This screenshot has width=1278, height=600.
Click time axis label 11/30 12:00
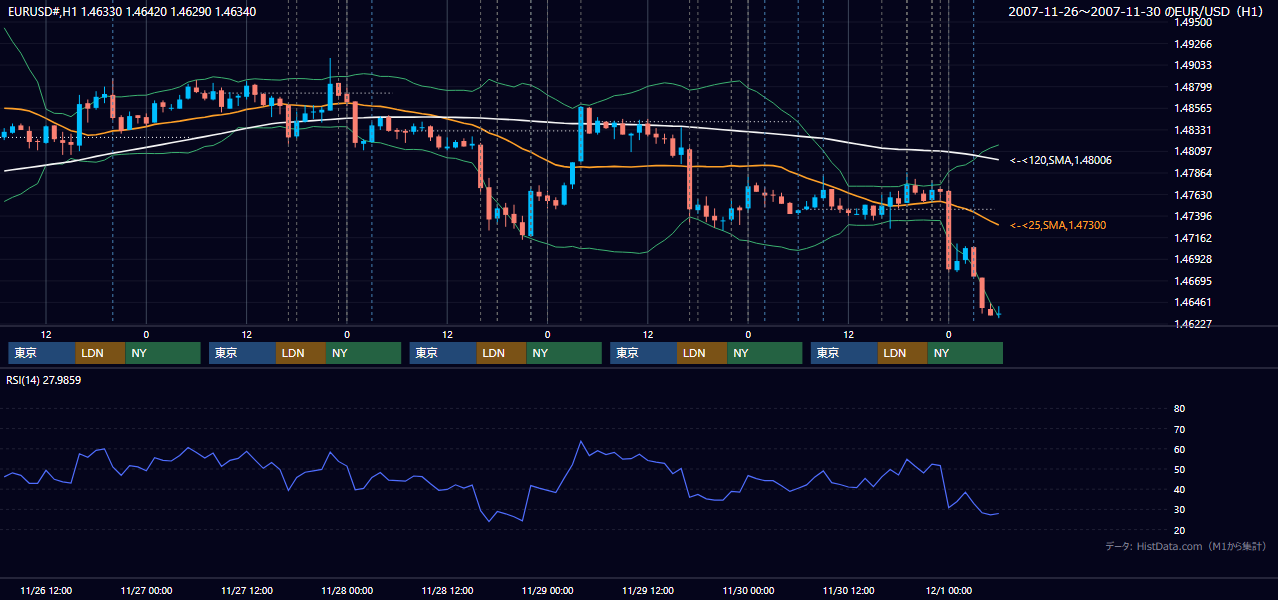tap(848, 590)
